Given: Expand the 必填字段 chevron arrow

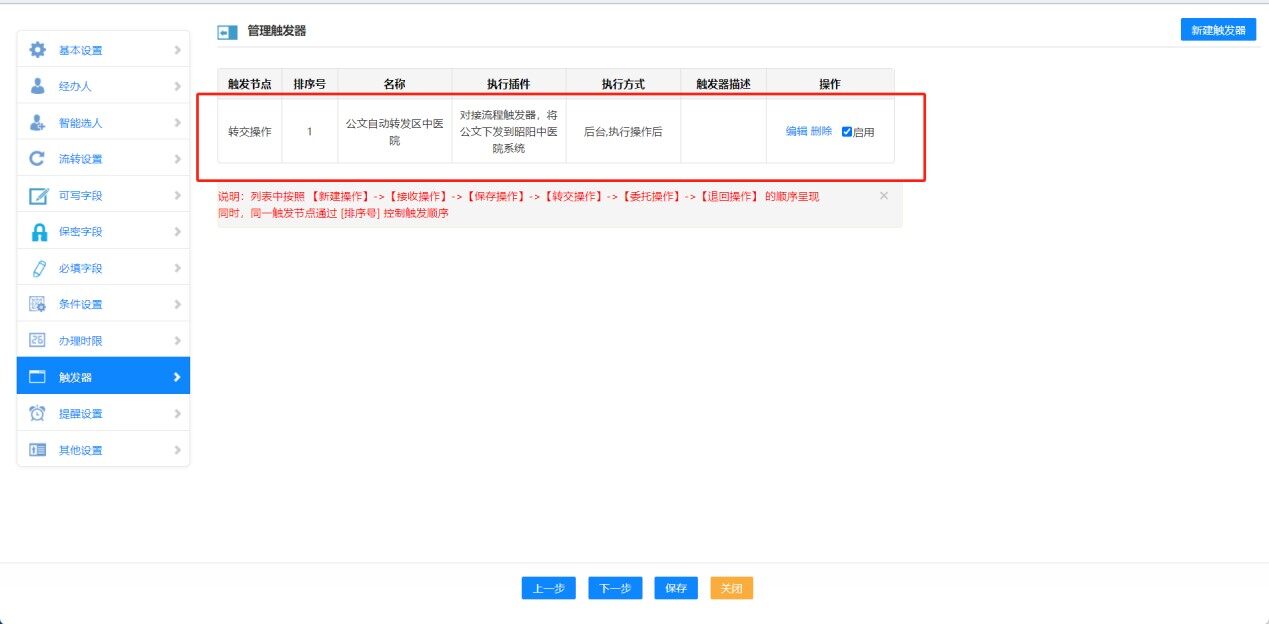Looking at the screenshot, I should (x=177, y=268).
